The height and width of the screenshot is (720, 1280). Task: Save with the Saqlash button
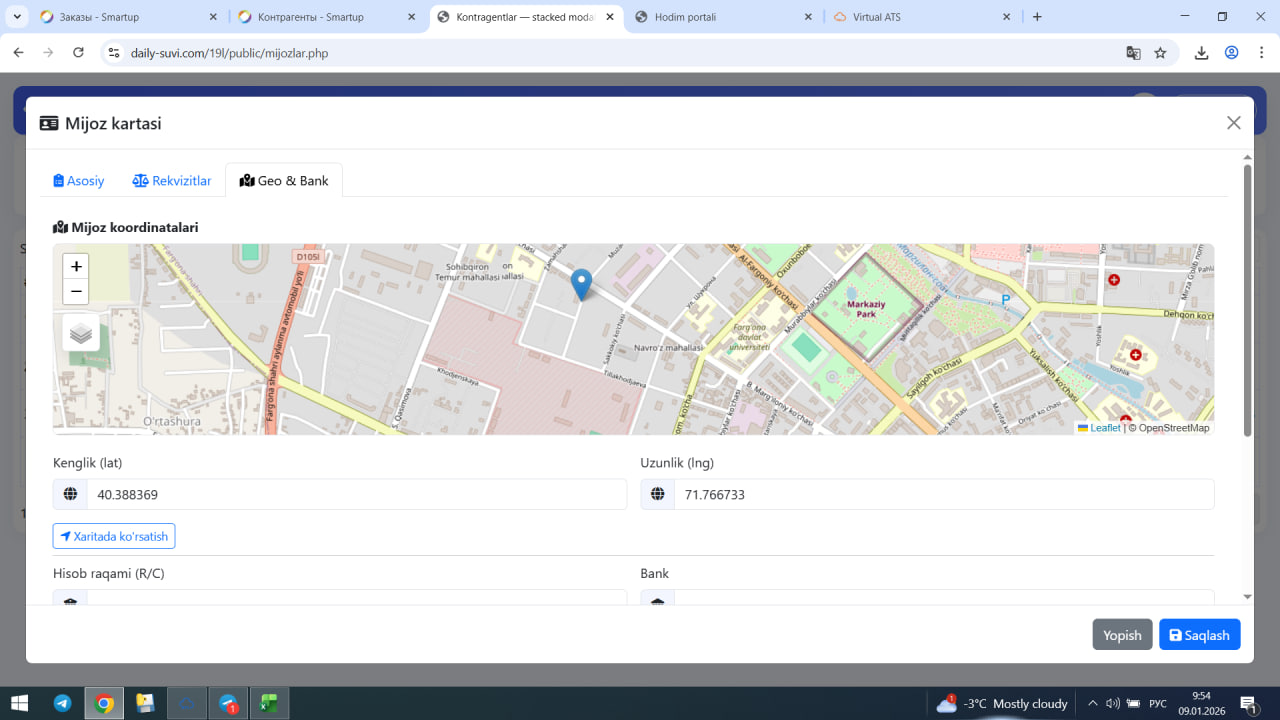(1199, 635)
